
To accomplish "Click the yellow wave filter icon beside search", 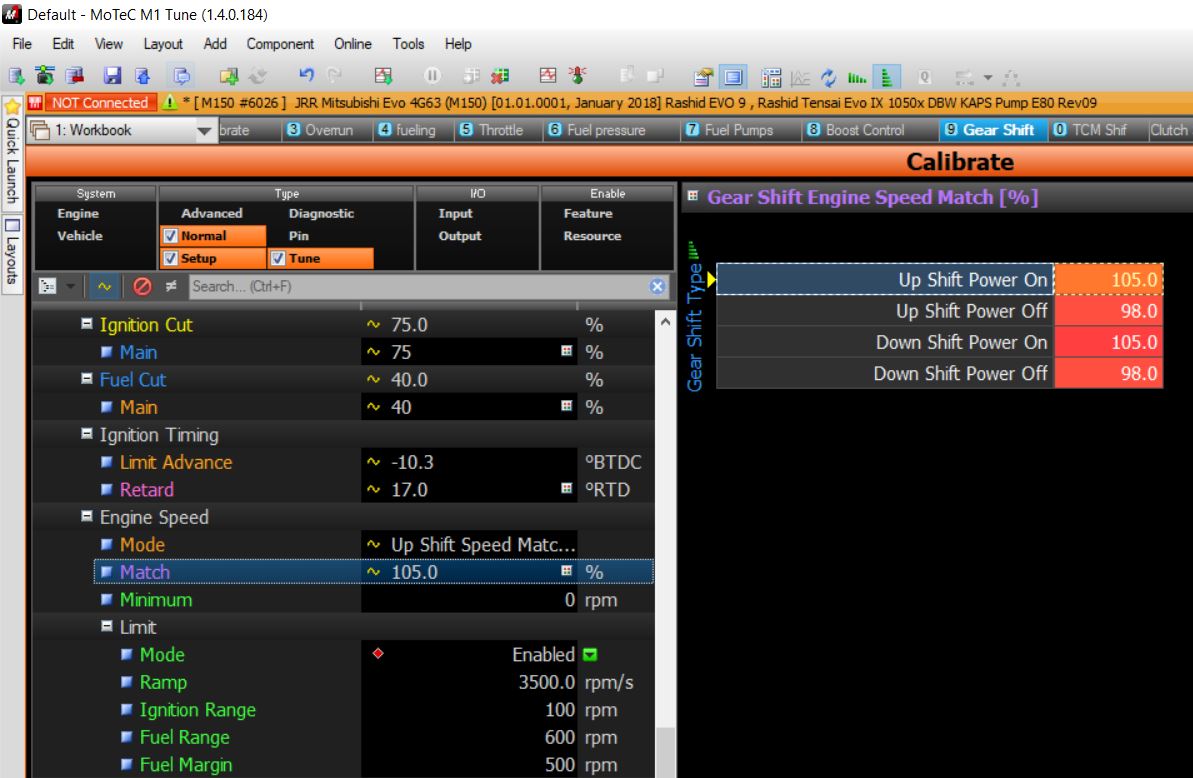I will tap(104, 287).
